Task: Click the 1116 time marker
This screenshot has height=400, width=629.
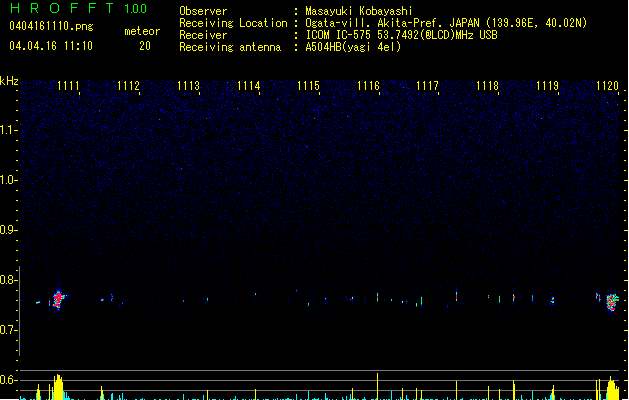Action: [x=368, y=86]
